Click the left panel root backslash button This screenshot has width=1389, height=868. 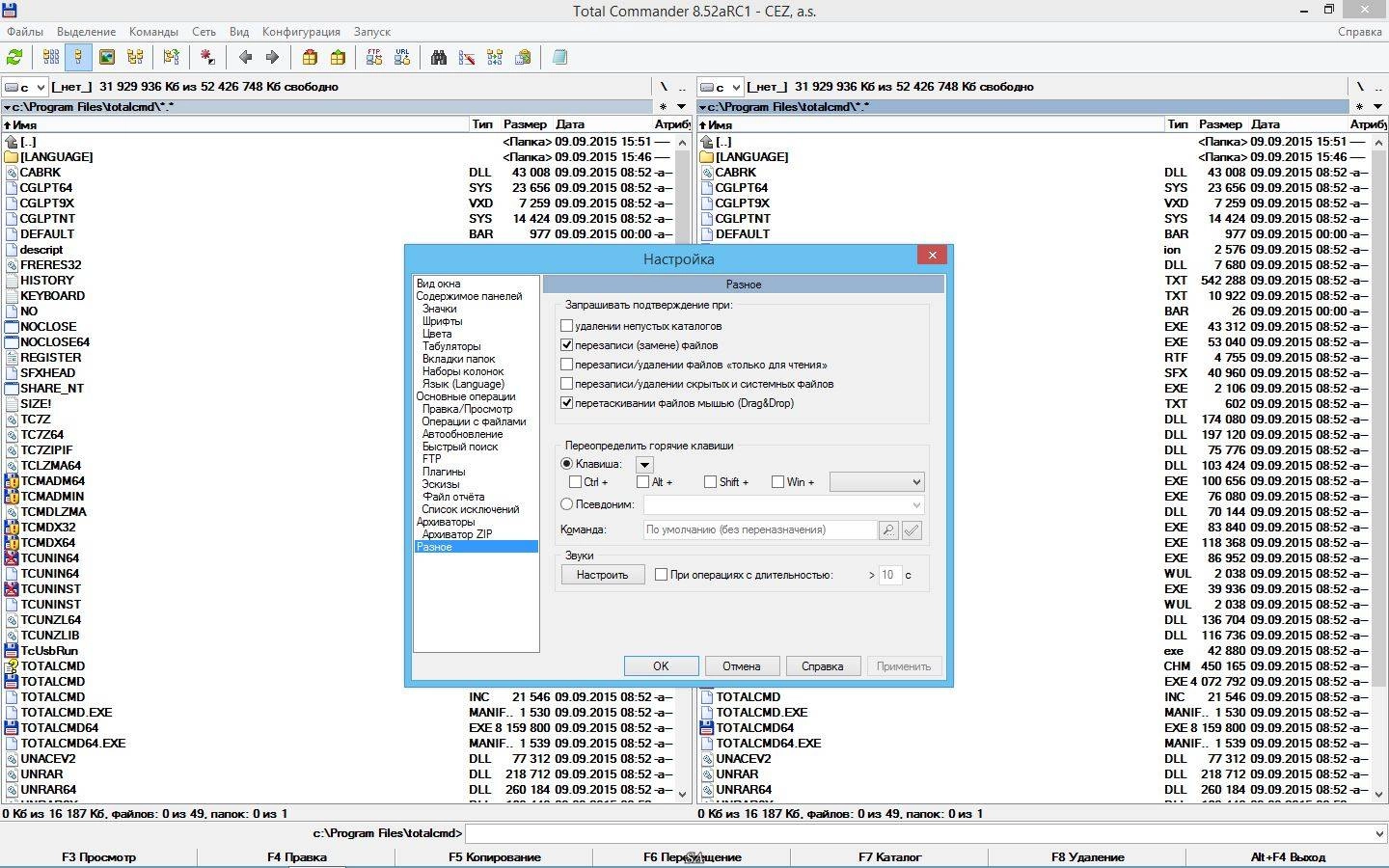coord(664,87)
